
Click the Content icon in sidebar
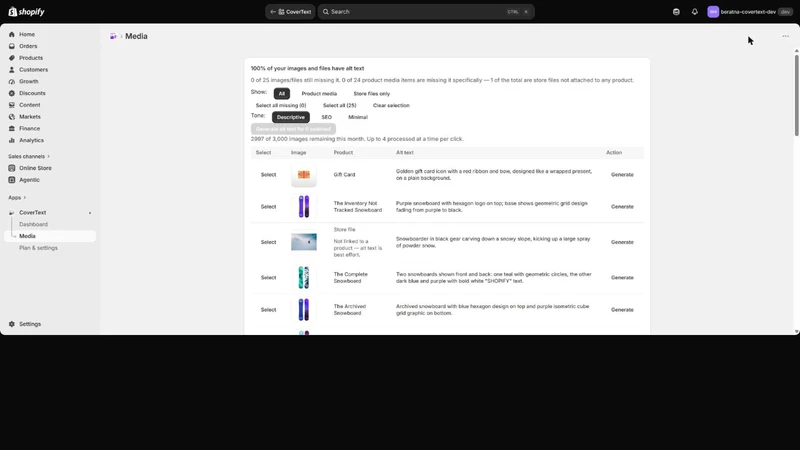[12, 105]
